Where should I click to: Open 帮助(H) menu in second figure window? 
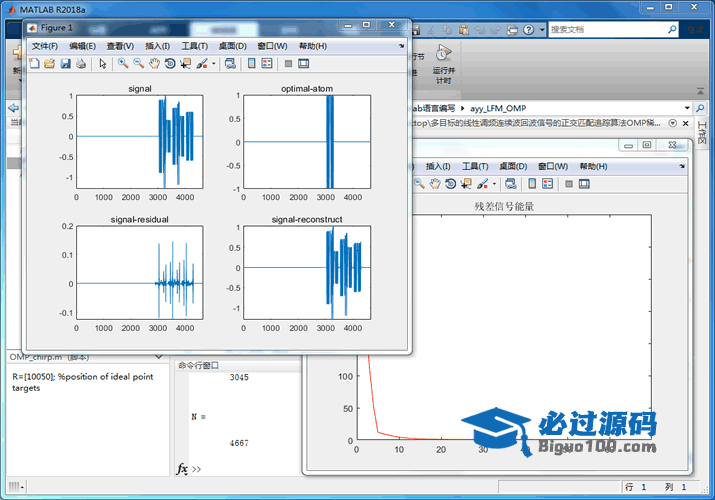pos(593,166)
